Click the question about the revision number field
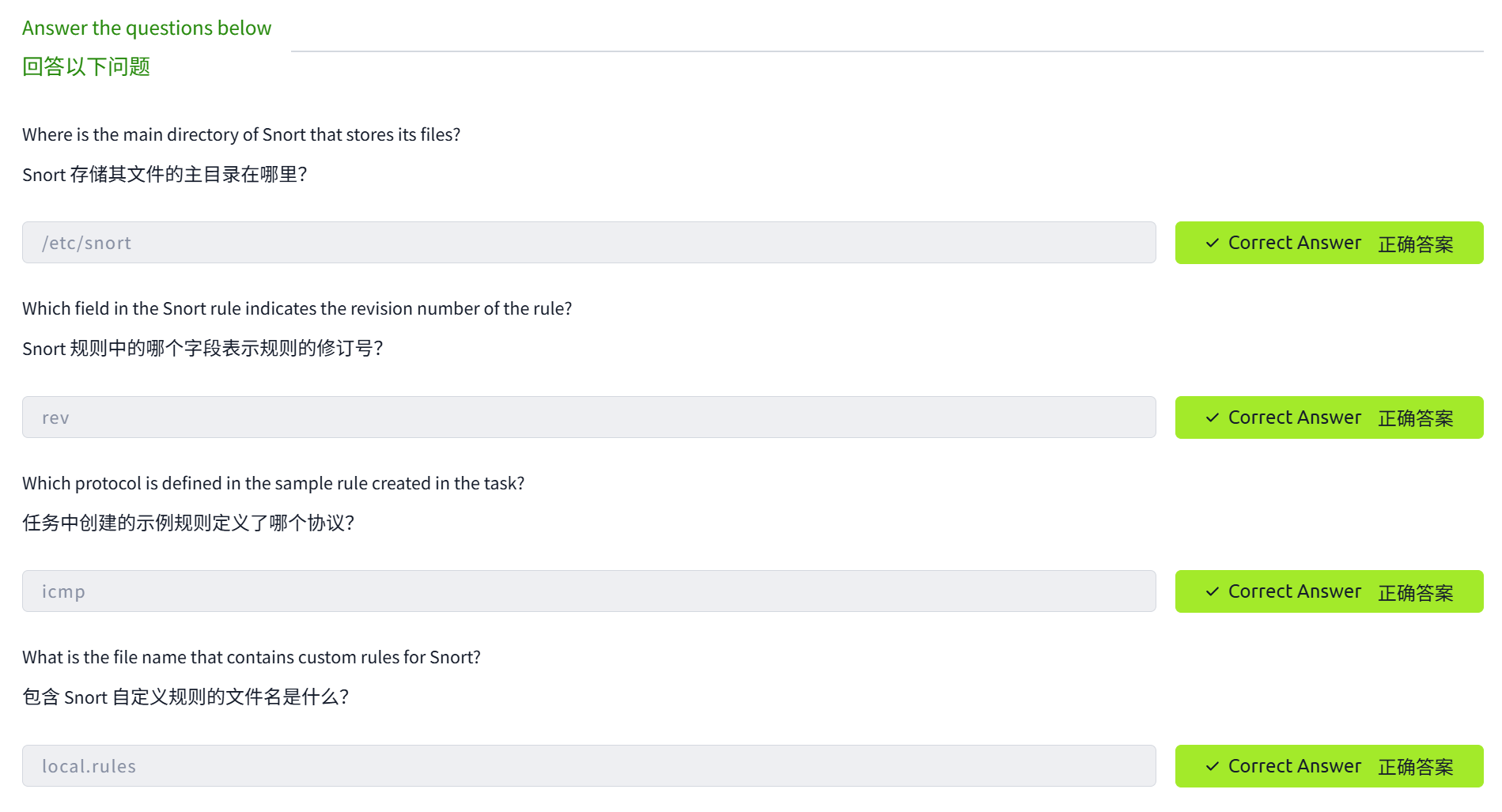The image size is (1502, 812). [x=297, y=309]
